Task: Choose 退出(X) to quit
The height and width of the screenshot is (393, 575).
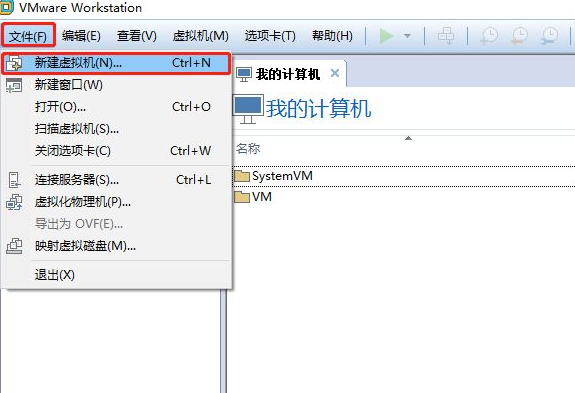Action: (116, 275)
